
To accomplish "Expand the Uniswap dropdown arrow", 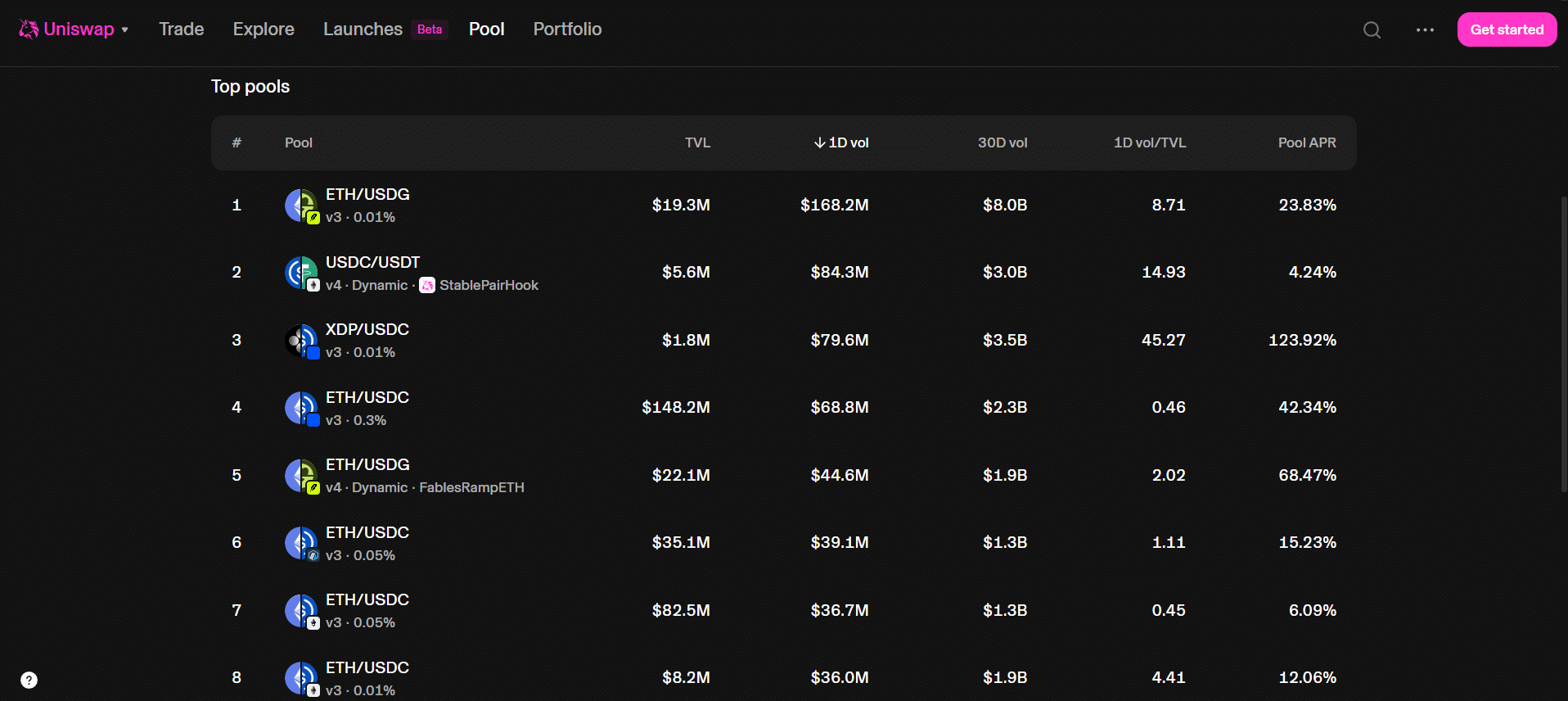I will (x=125, y=29).
